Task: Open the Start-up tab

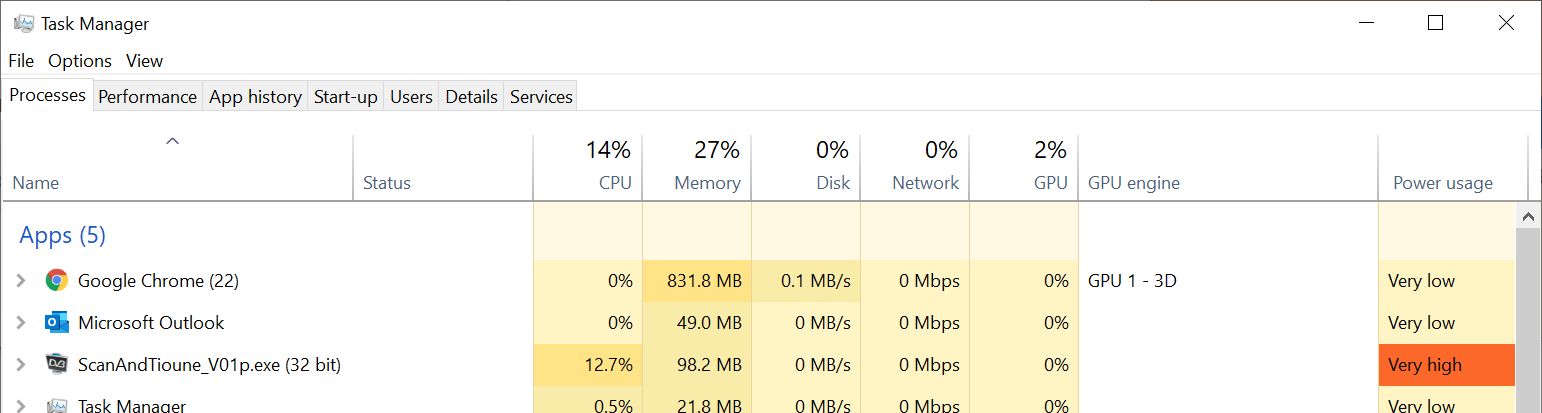Action: (x=345, y=97)
